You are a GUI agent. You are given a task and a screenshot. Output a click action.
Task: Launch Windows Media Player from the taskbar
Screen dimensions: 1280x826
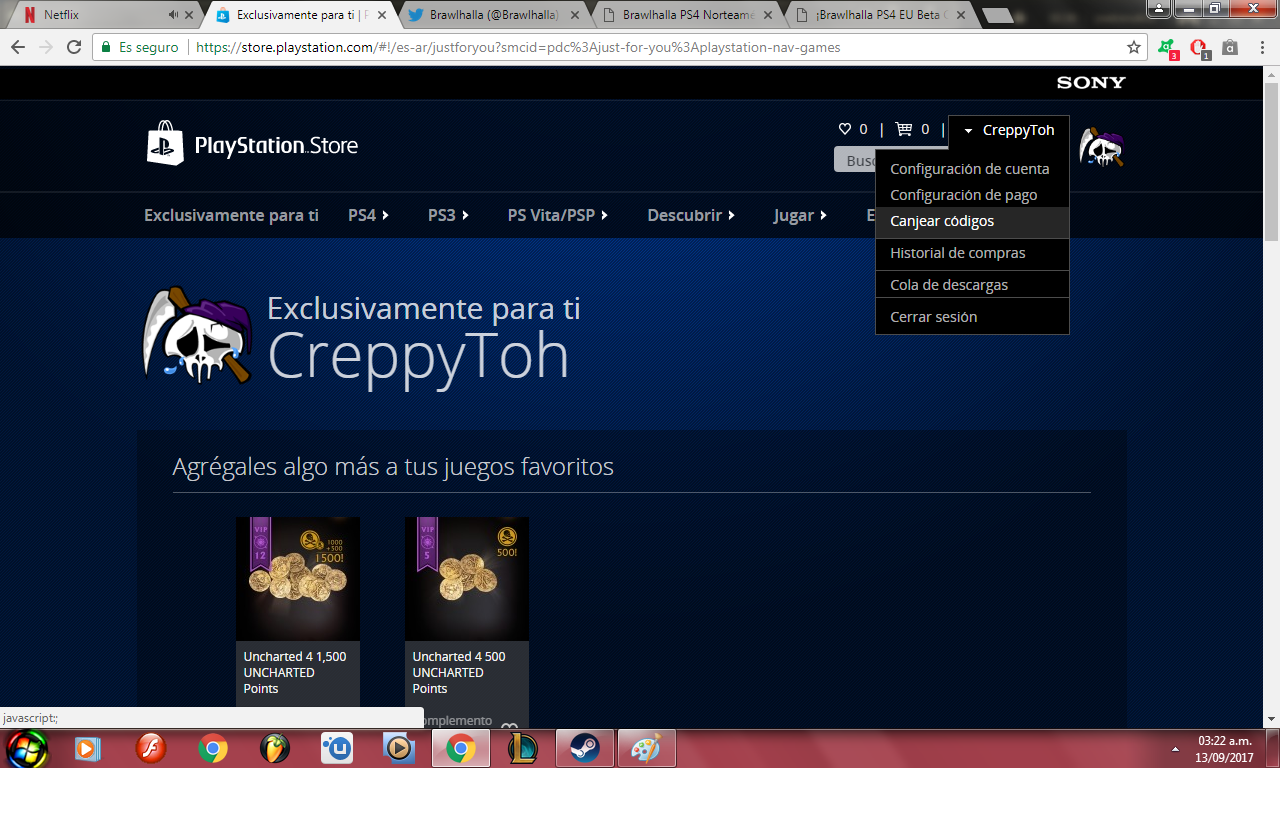coord(88,748)
